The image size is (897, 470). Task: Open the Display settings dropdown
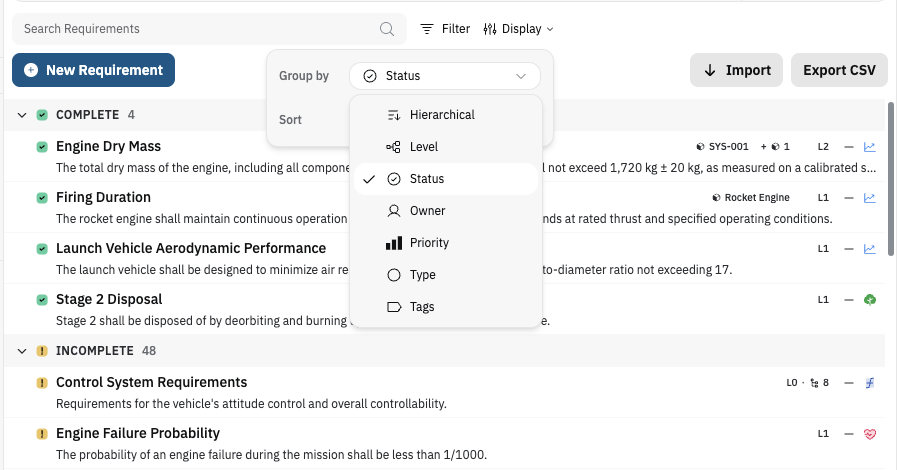[518, 29]
